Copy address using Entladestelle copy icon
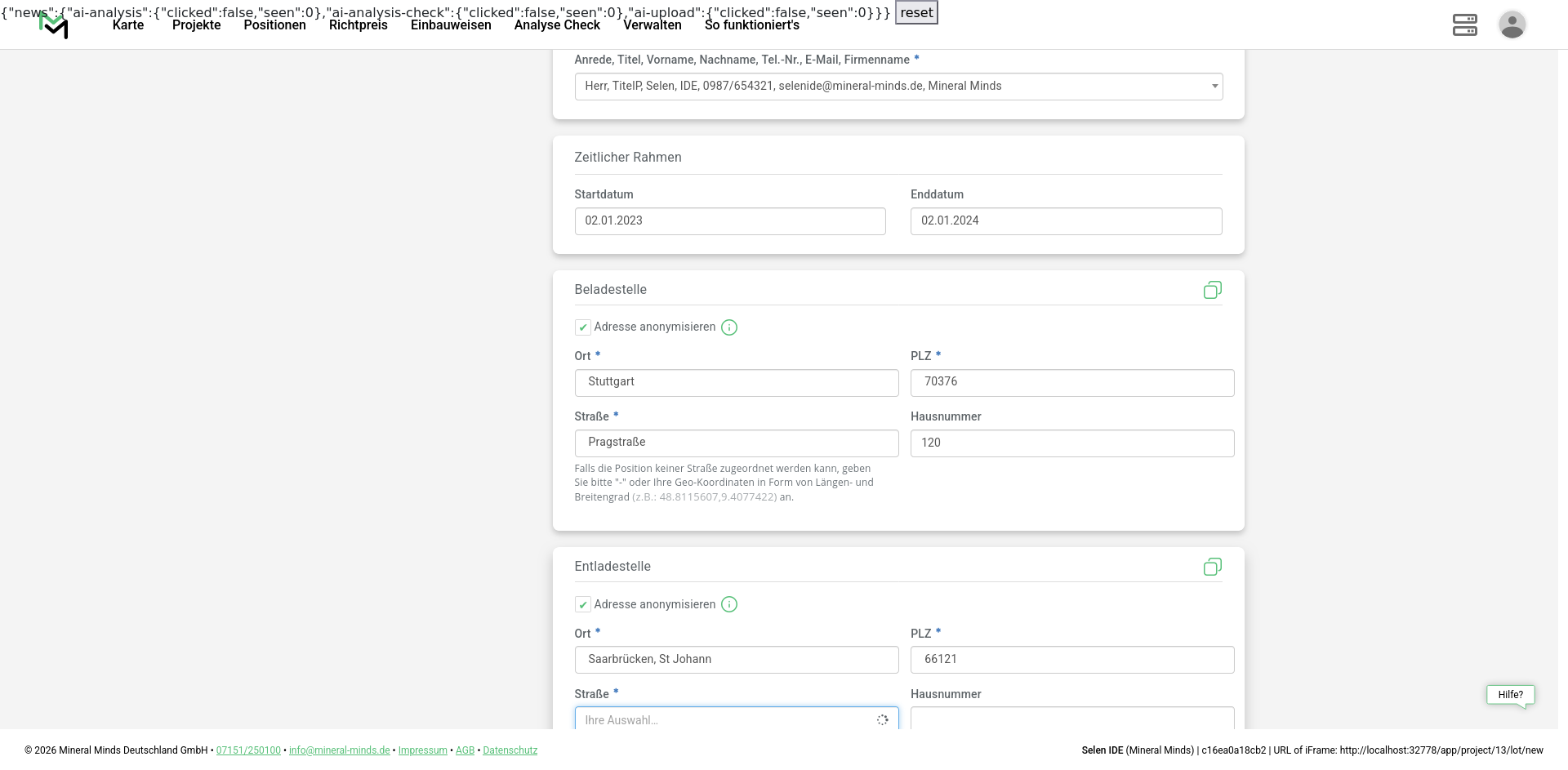This screenshot has width=1568, height=770. point(1212,567)
